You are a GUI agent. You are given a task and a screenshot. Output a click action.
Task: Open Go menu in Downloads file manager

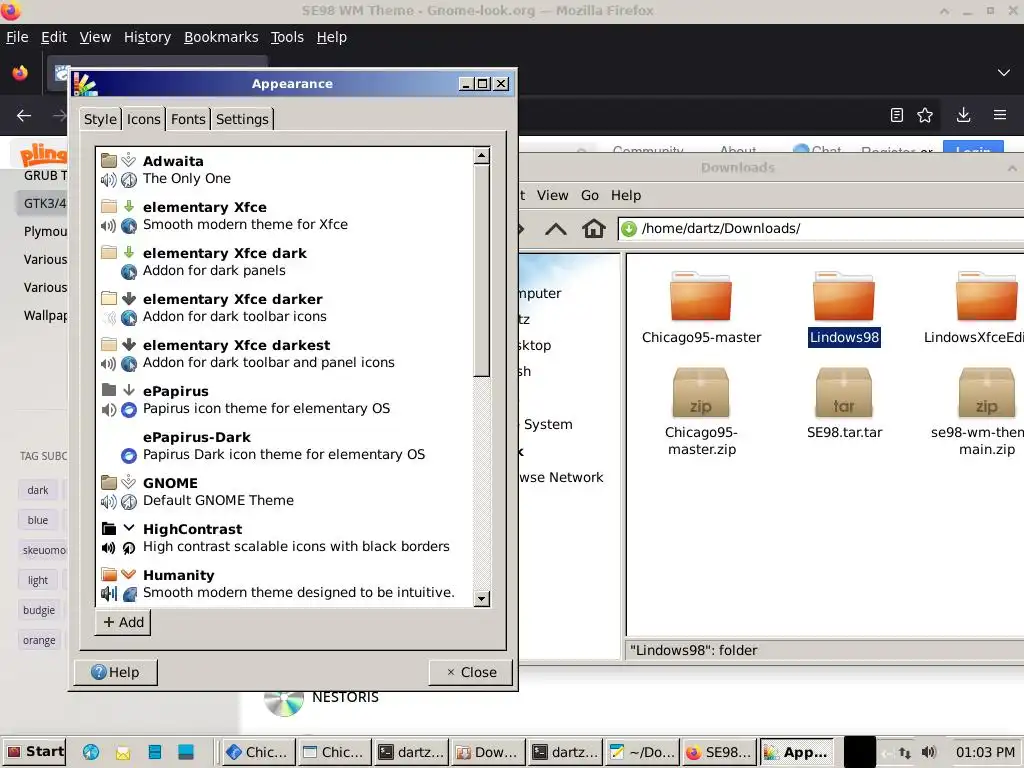(x=590, y=195)
